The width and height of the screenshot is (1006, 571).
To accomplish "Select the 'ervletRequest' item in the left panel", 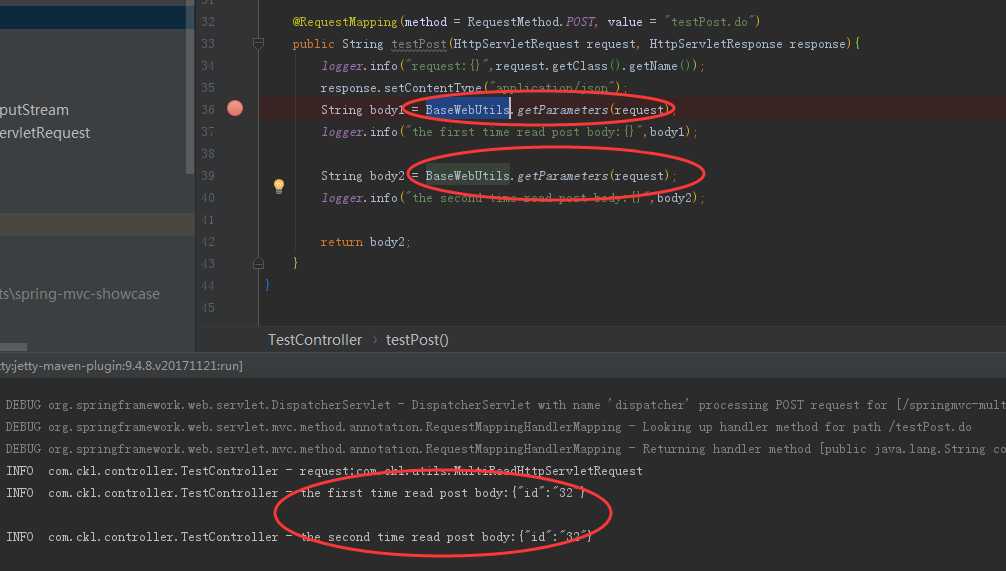I will tap(45, 133).
